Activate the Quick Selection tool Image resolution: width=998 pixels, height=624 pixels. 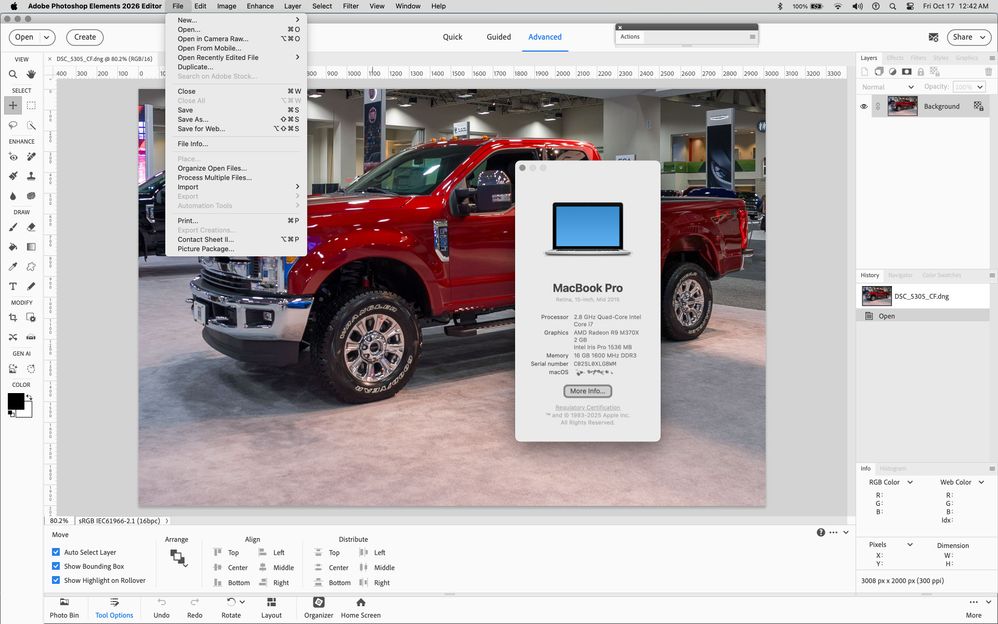[x=31, y=126]
